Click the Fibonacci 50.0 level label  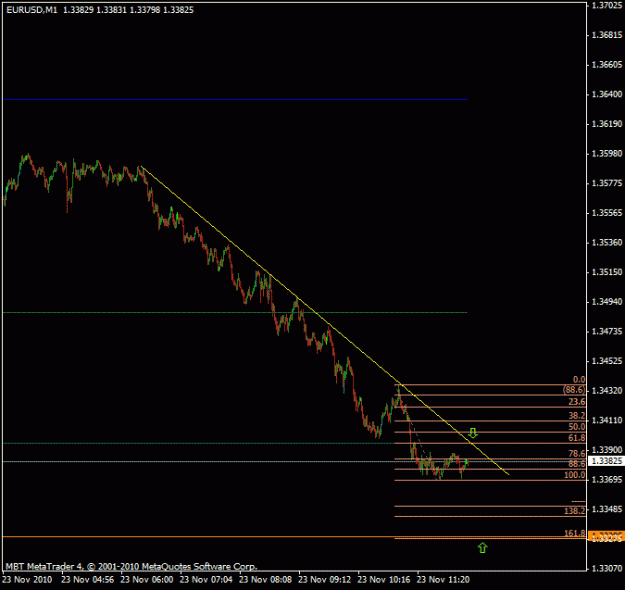577,427
